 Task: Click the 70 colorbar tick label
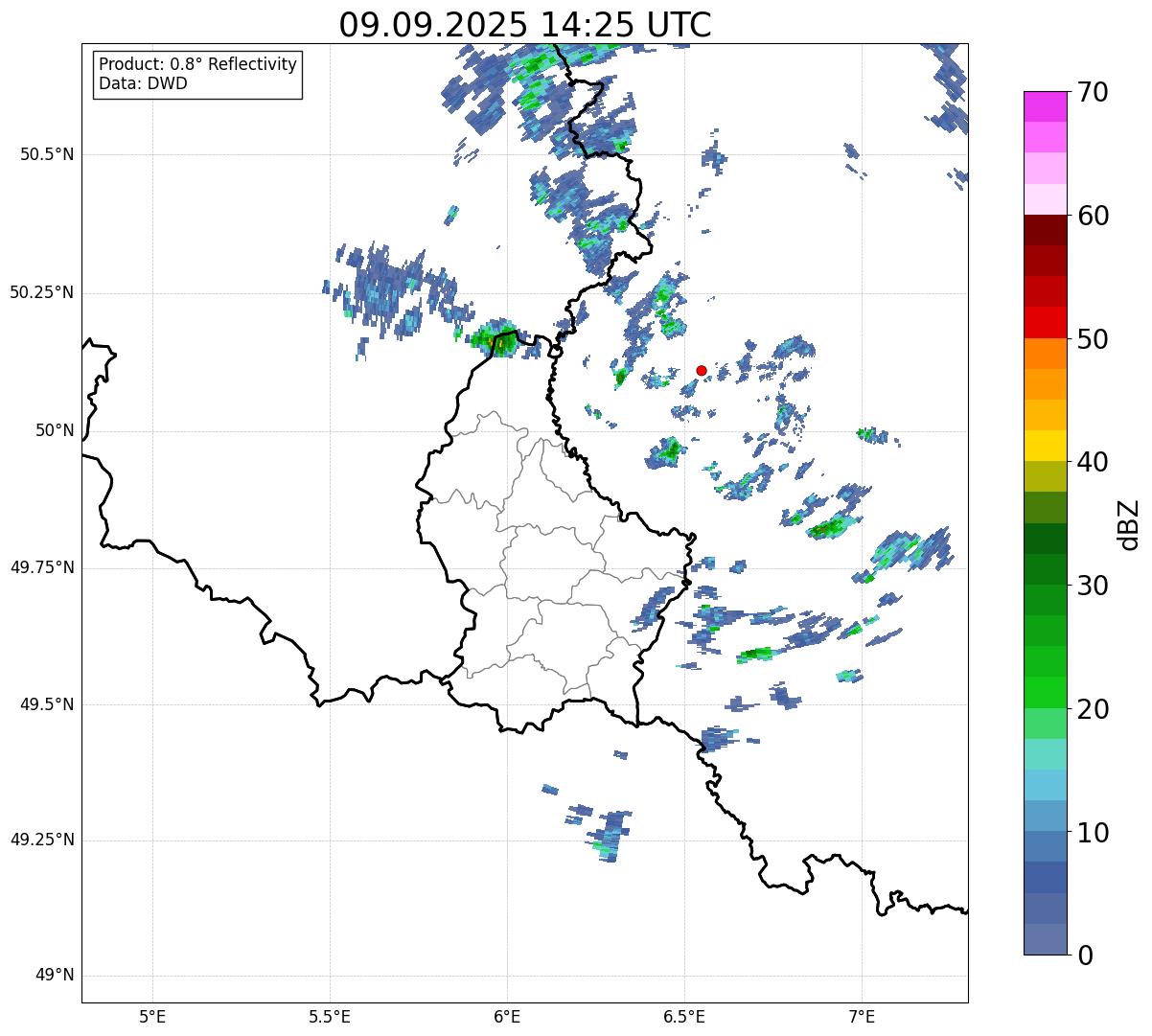click(x=1093, y=93)
